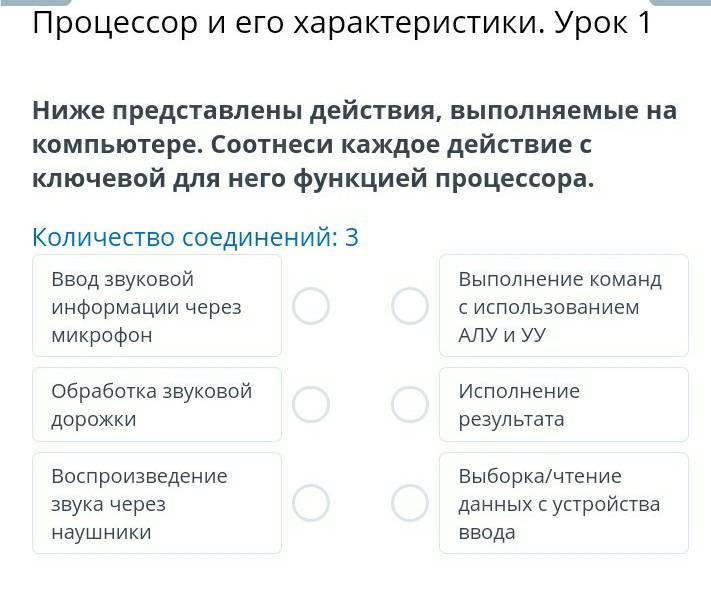Screen dimensions: 711x603
Task: Click the 'Количество соединений: 3' label
Action: 195,237
